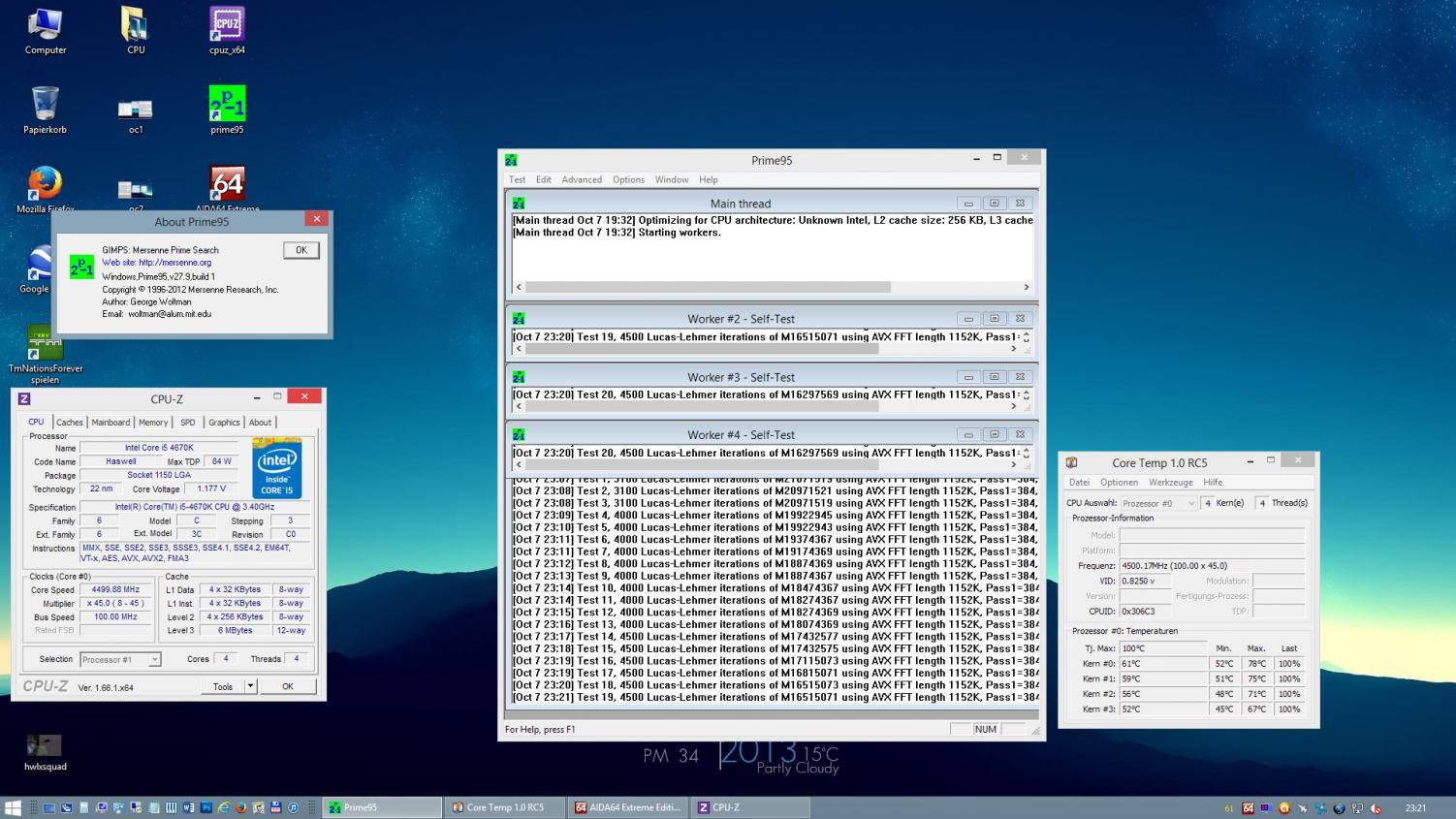
Task: Click the network tray icon
Action: [1357, 808]
